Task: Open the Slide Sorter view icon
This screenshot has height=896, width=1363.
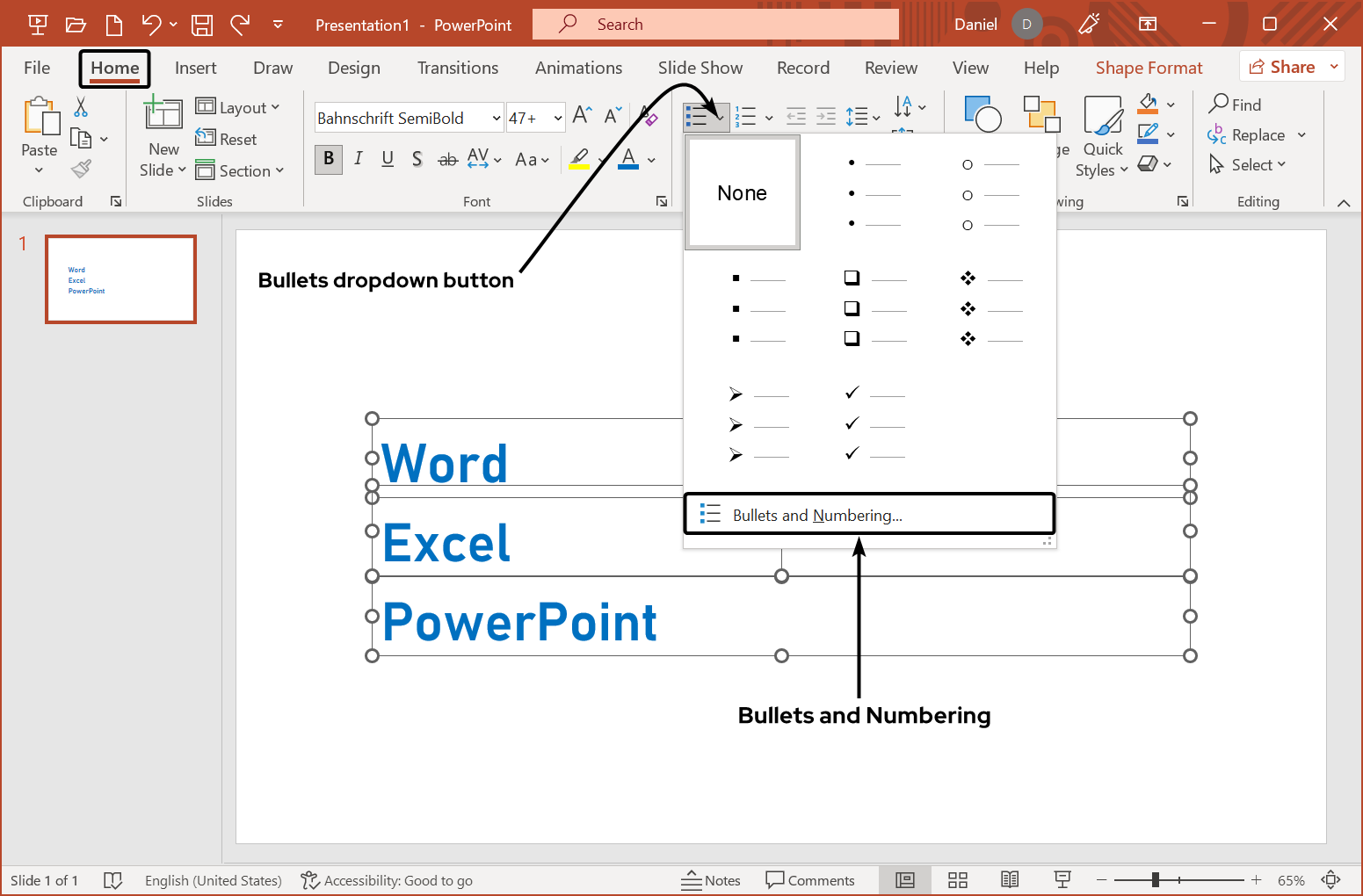Action: tap(958, 880)
